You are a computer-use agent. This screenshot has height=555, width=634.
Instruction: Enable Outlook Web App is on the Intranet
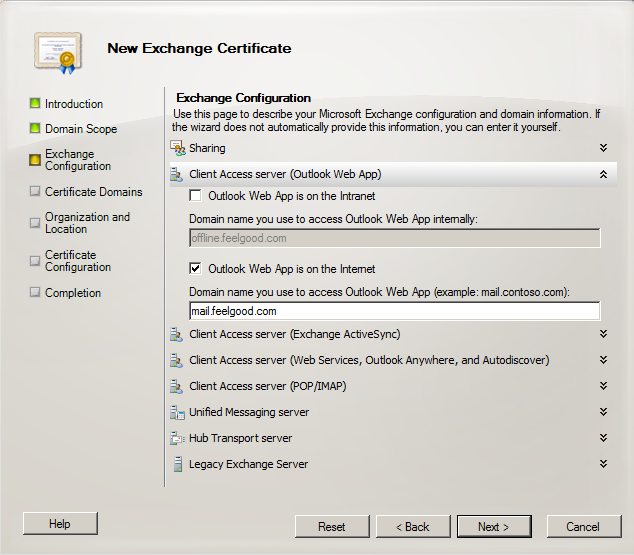coord(196,196)
